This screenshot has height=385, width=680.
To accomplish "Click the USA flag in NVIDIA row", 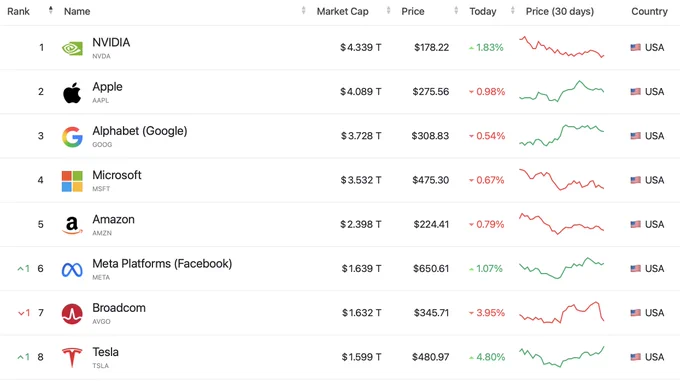I will (x=635, y=47).
